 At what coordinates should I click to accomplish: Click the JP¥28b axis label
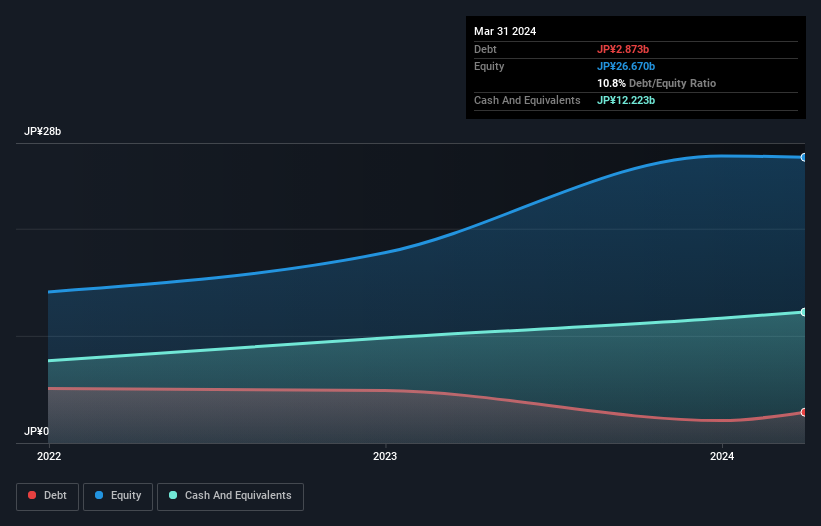[42, 131]
